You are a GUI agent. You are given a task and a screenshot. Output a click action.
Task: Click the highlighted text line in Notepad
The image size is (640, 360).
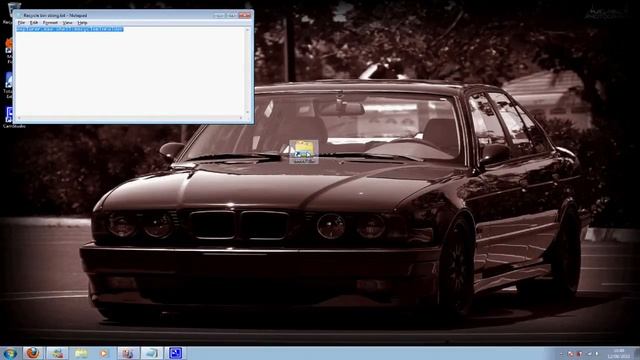click(70, 29)
